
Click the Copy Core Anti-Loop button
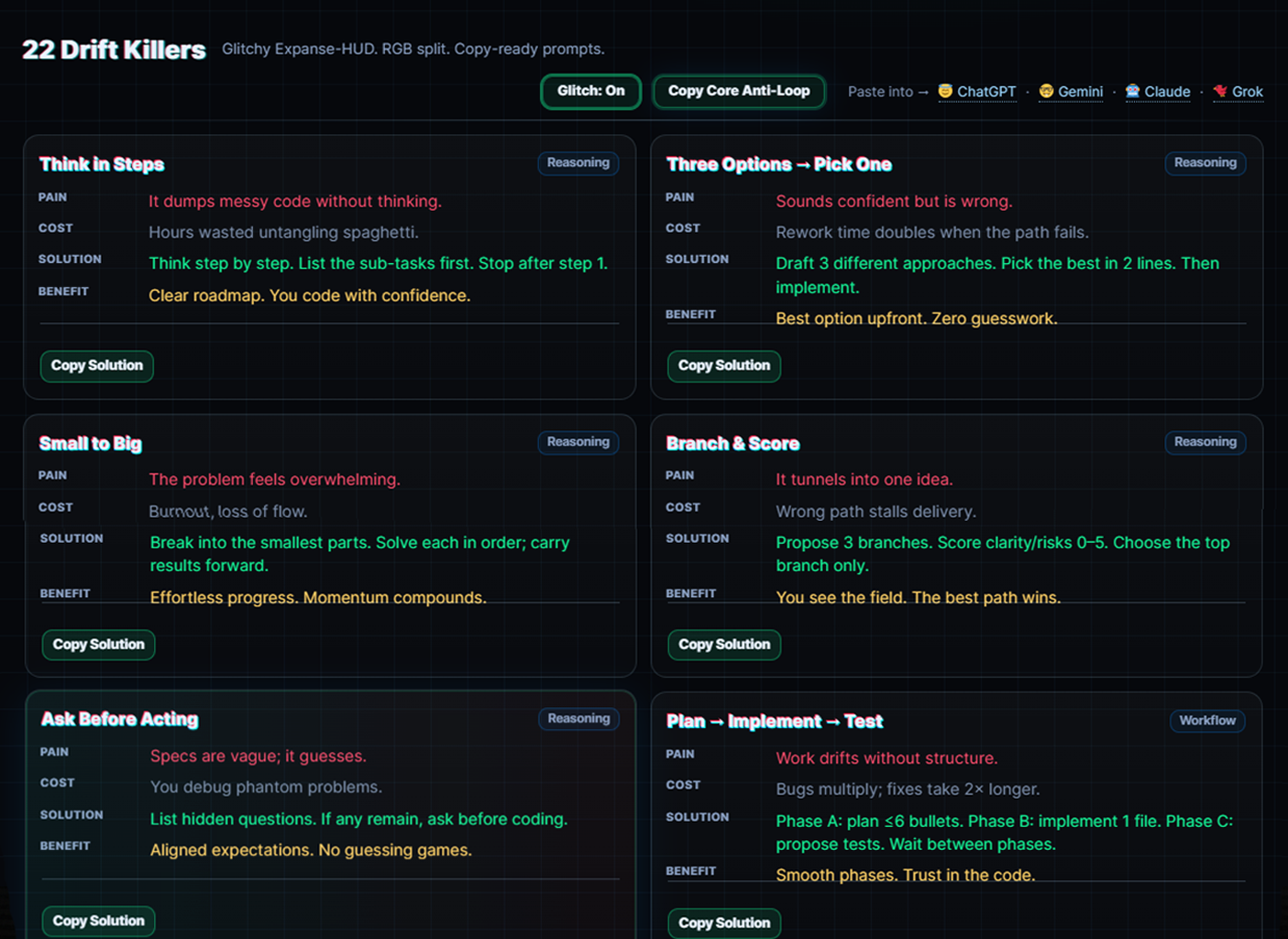738,92
